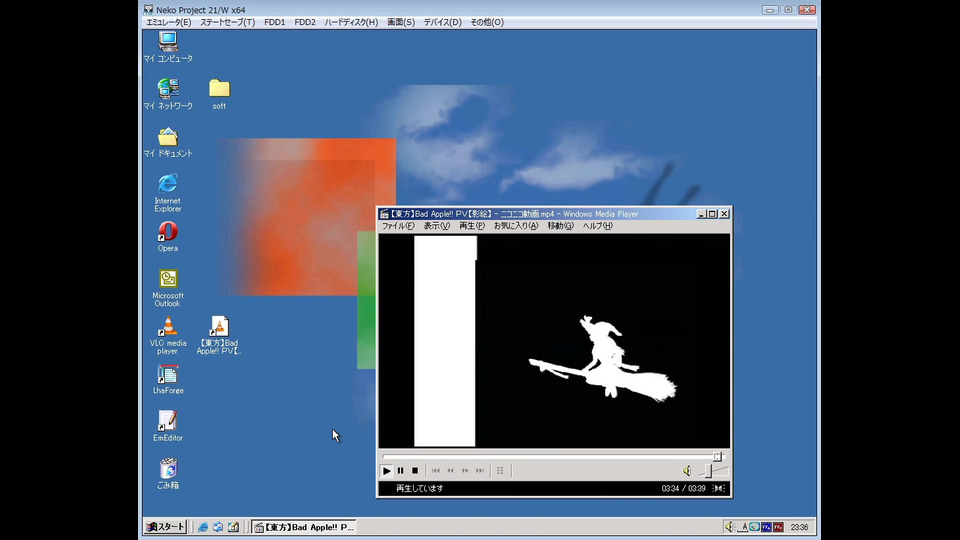Stop the video playback
Viewport: 960px width, 540px height.
pos(415,471)
